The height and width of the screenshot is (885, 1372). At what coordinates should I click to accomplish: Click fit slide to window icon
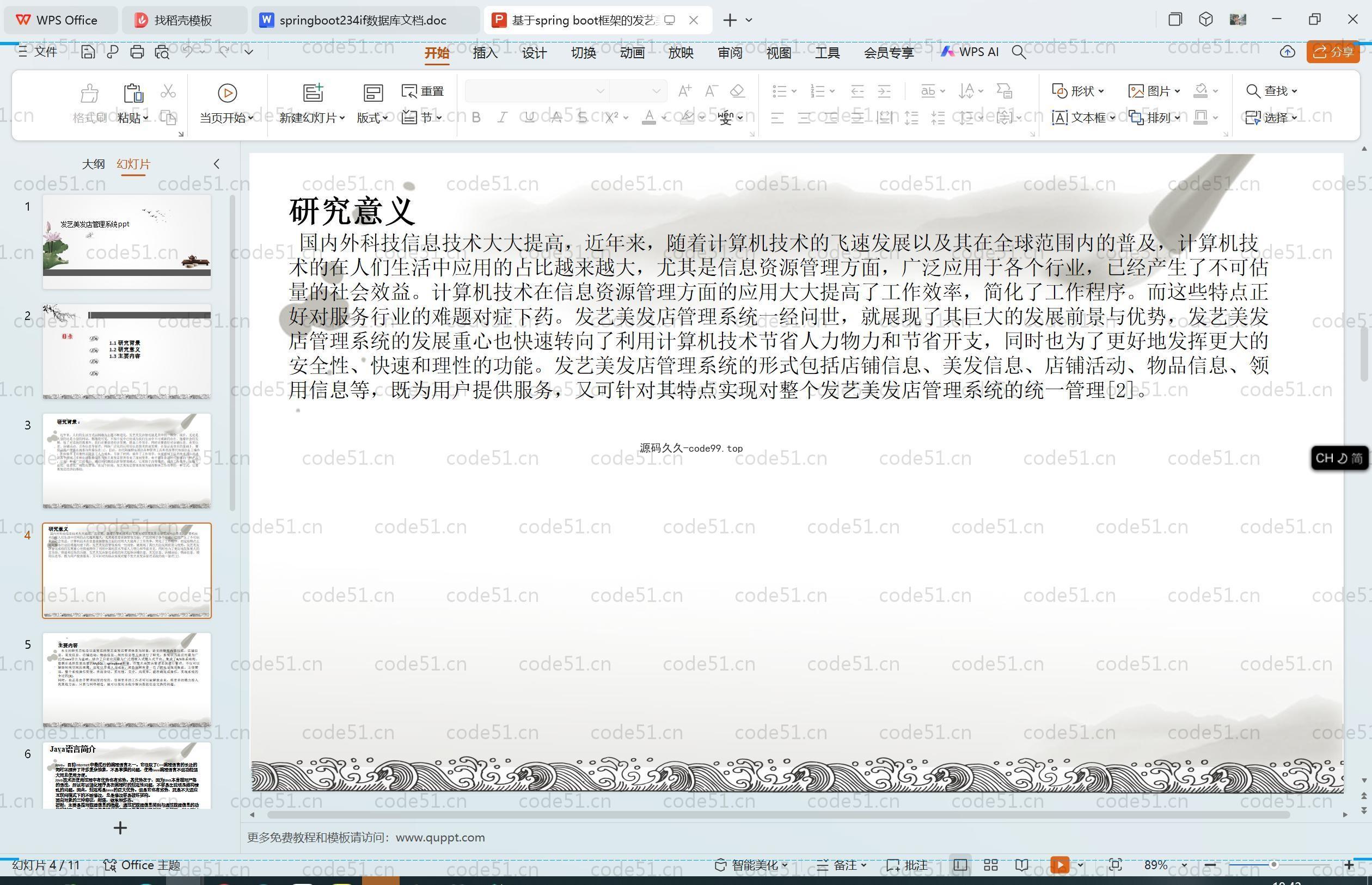[1115, 865]
